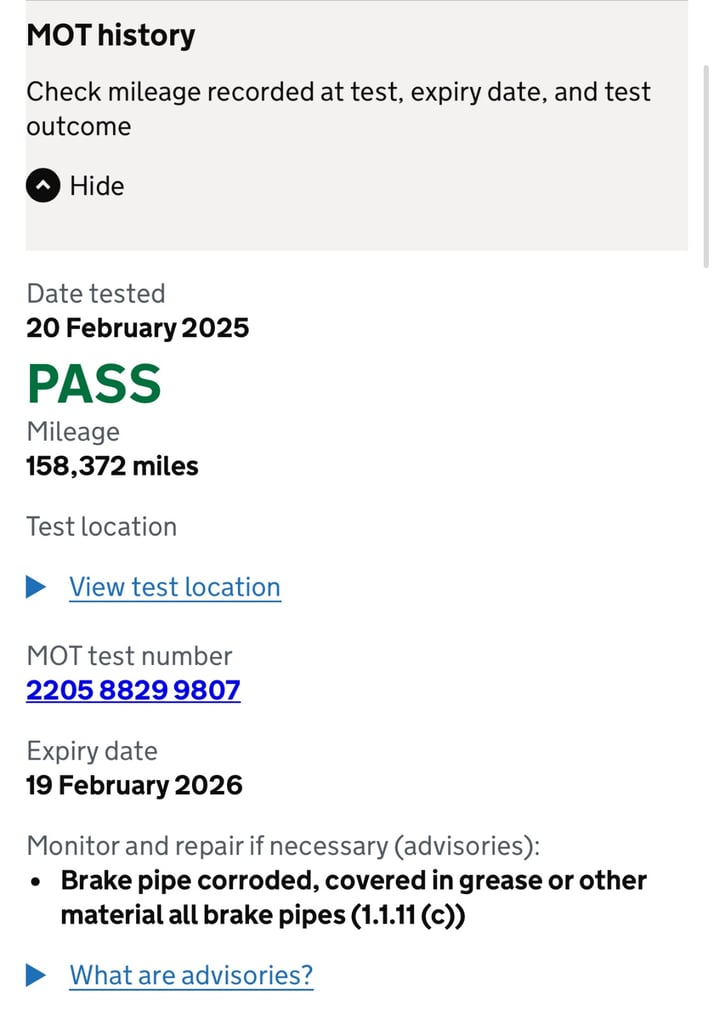Screen dimensions: 714x1024
Task: Click the advisory list bullet point
Action: click(x=35, y=882)
